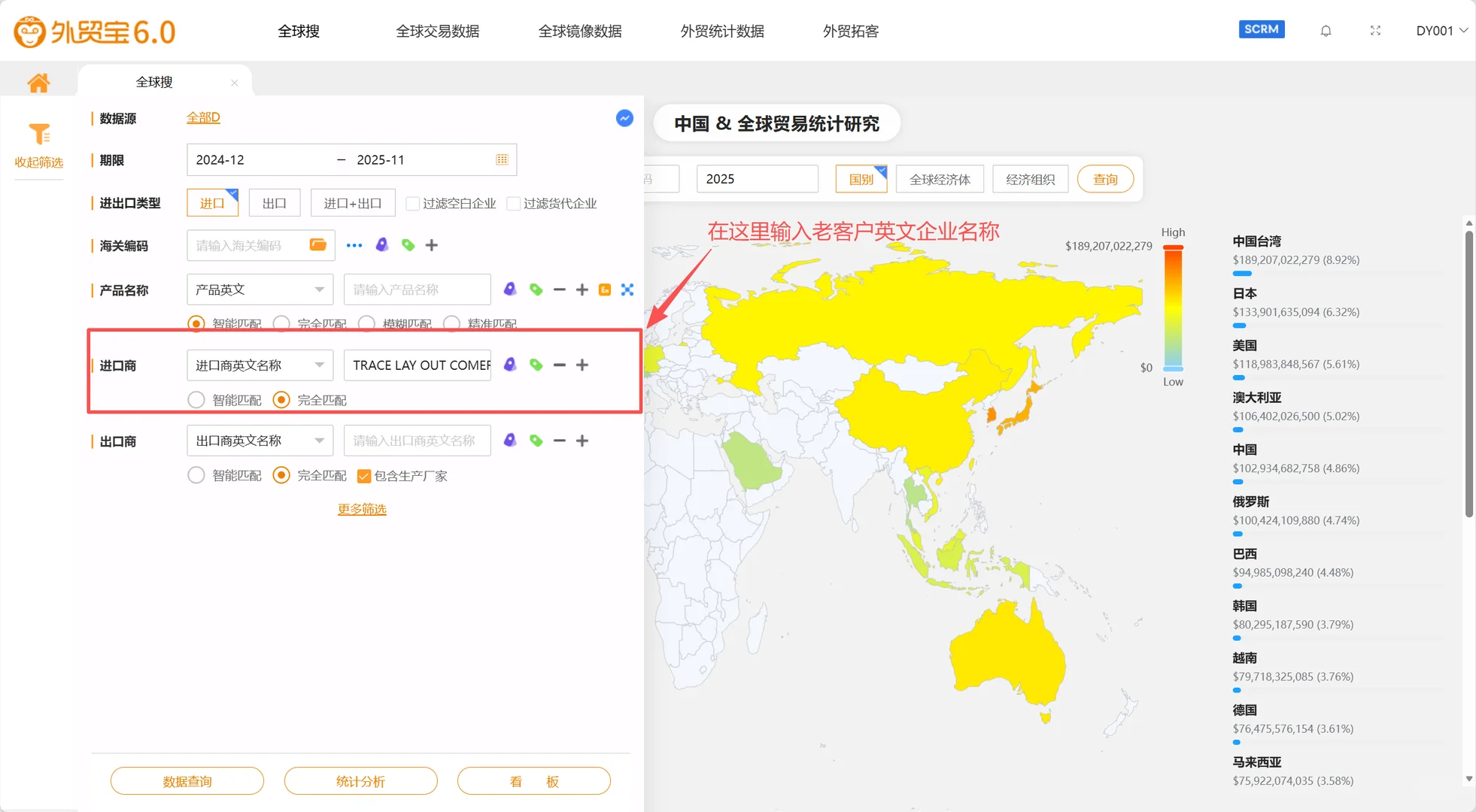
Task: Click the blue expand icon after product name row
Action: pyautogui.click(x=627, y=289)
